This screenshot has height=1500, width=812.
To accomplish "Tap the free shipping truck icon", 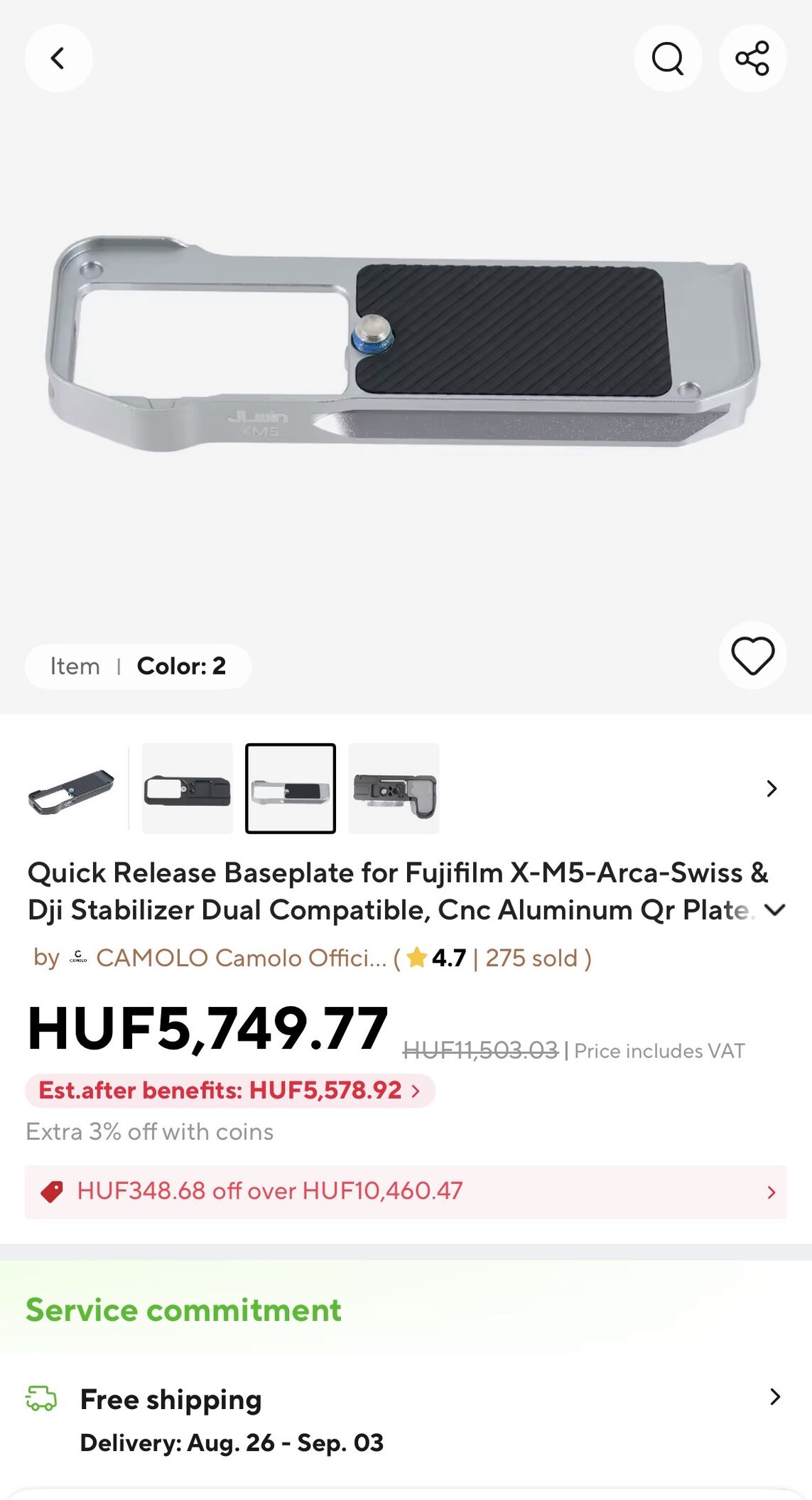I will tap(41, 1398).
